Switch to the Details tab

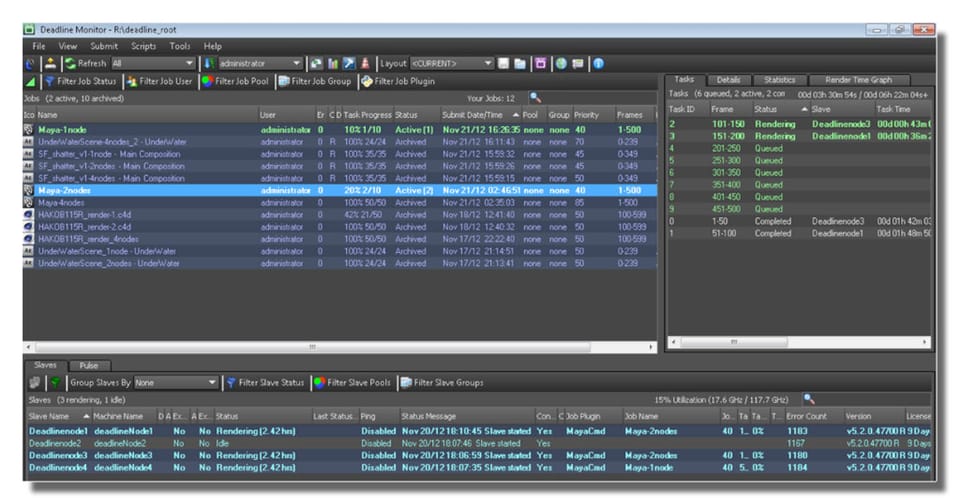point(728,80)
